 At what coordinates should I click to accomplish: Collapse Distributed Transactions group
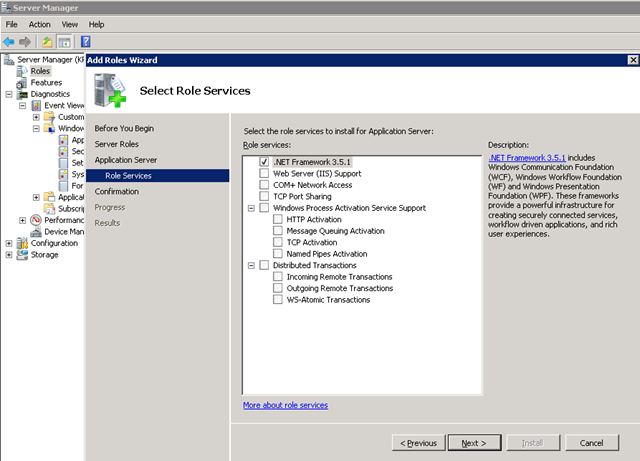click(x=251, y=265)
